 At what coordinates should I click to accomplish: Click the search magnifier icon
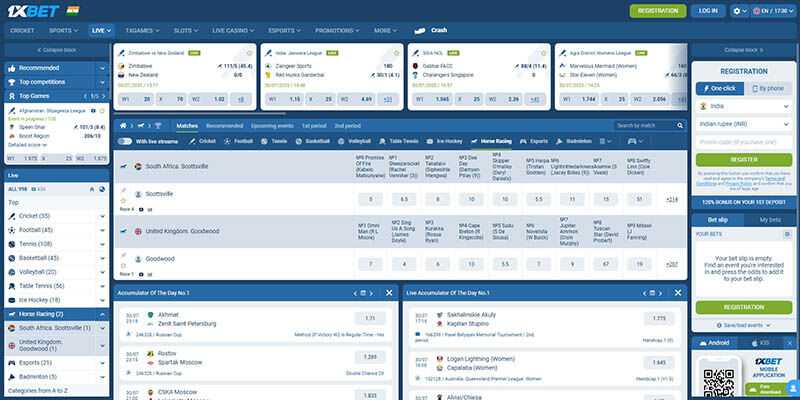(680, 126)
